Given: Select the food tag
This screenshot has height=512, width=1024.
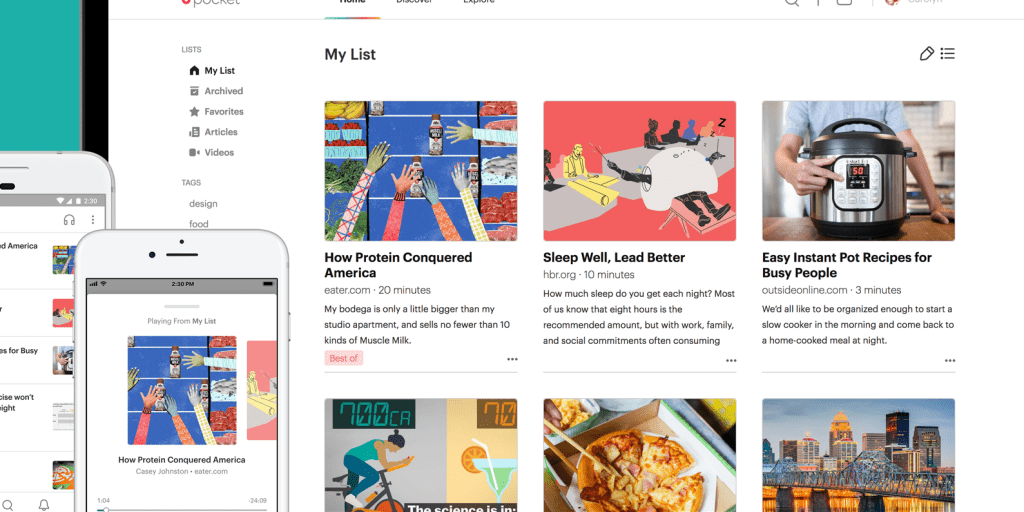Looking at the screenshot, I should 199,224.
